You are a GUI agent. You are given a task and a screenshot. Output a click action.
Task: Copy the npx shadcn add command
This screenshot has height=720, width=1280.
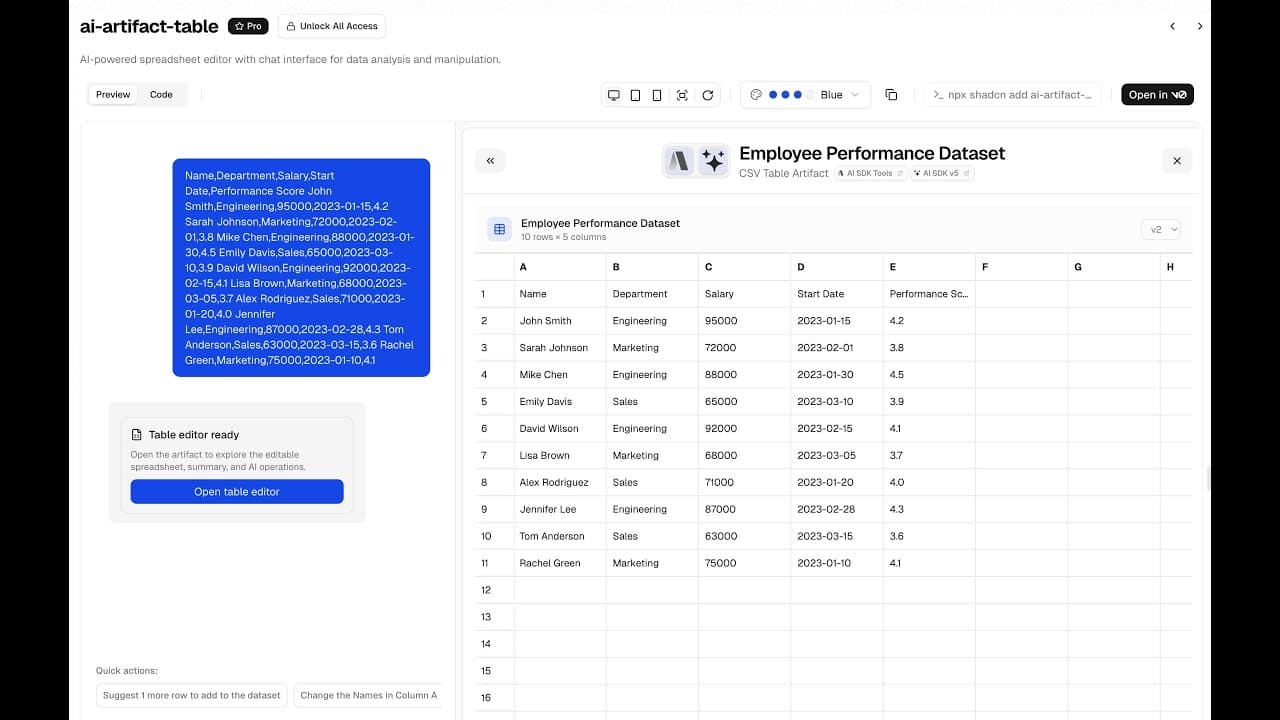[x=1012, y=95]
